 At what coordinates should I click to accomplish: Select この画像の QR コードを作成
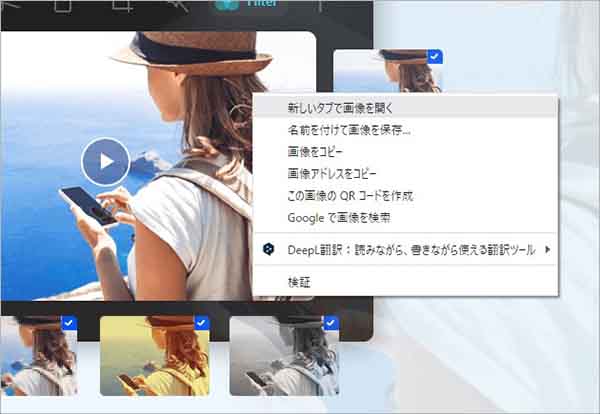tap(405, 196)
